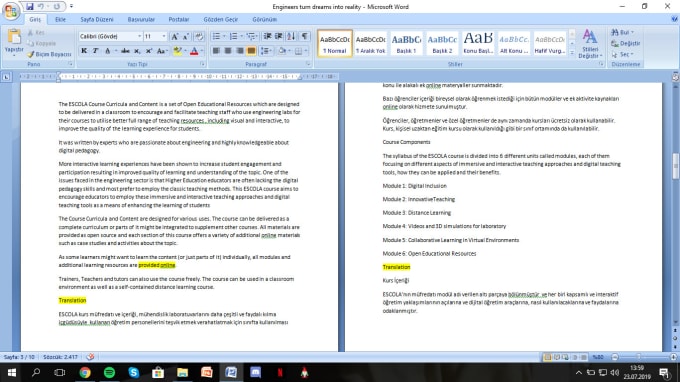Toggle bold formatting in the ribbon
This screenshot has width=680, height=382.
[x=84, y=51]
